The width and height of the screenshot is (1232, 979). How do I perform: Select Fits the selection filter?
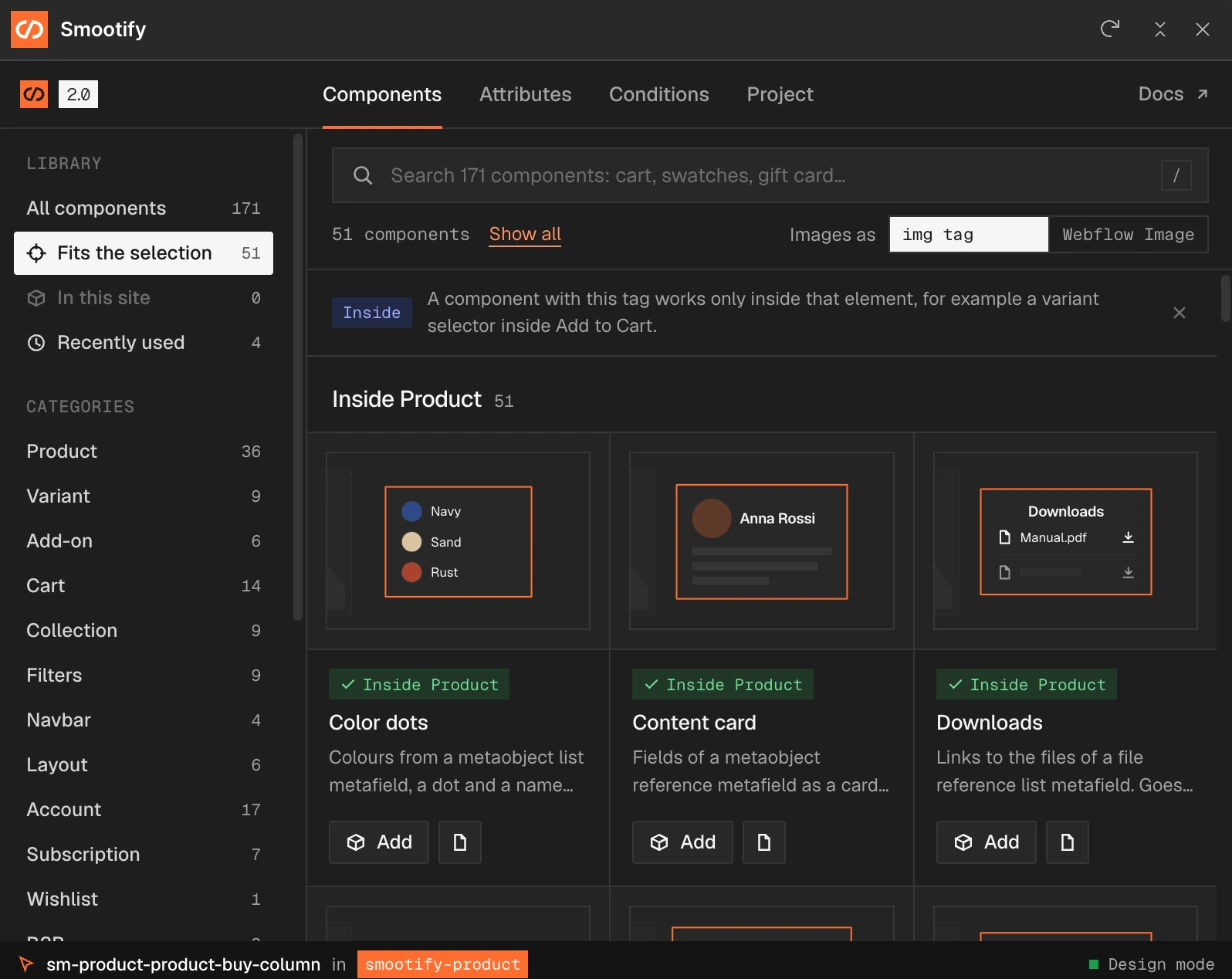click(x=143, y=253)
